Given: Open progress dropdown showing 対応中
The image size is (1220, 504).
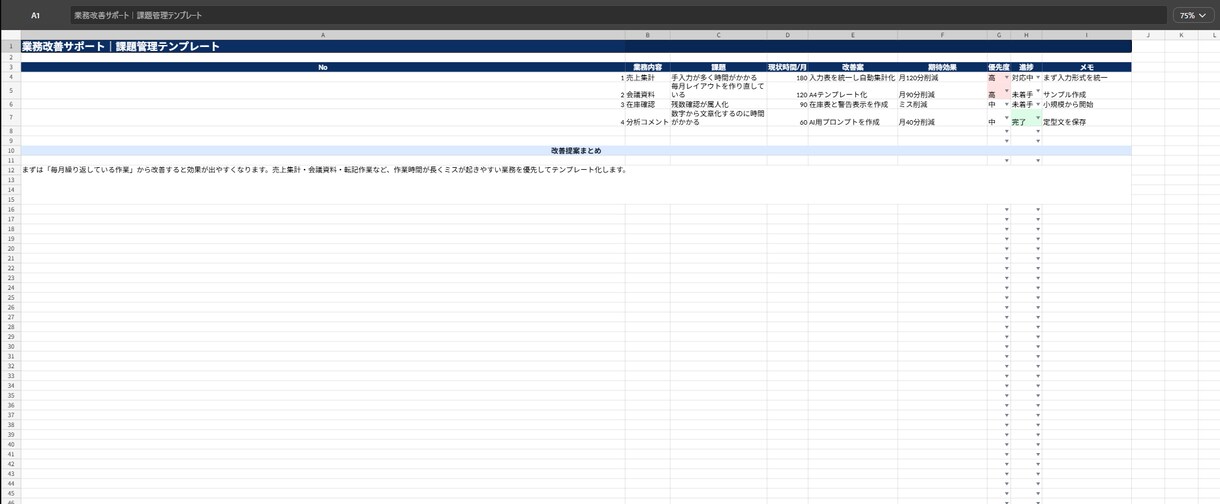Looking at the screenshot, I should point(1038,76).
